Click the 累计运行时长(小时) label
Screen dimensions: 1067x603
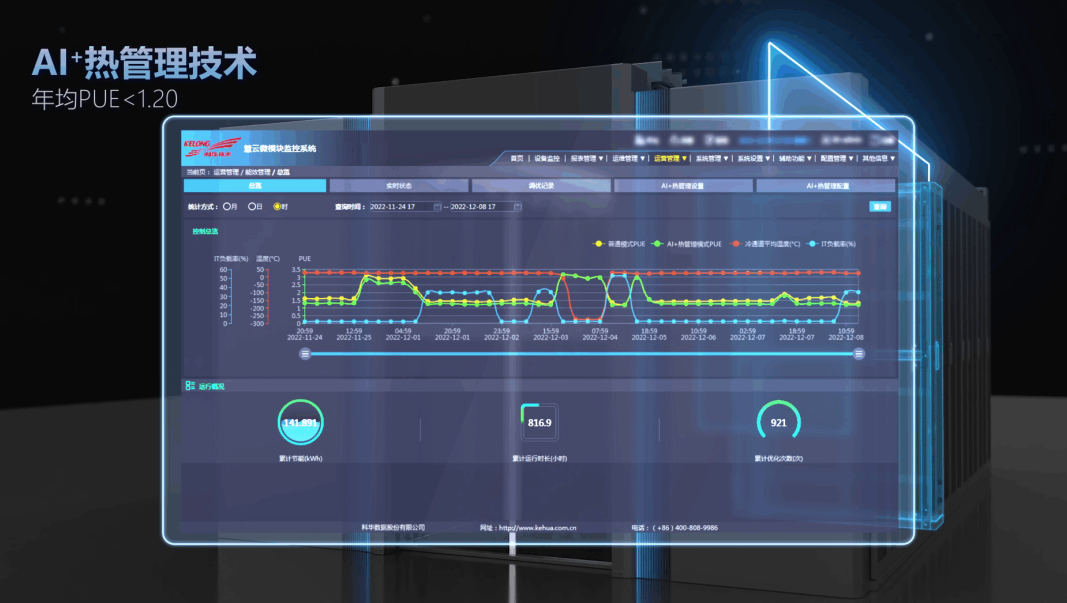[540, 458]
